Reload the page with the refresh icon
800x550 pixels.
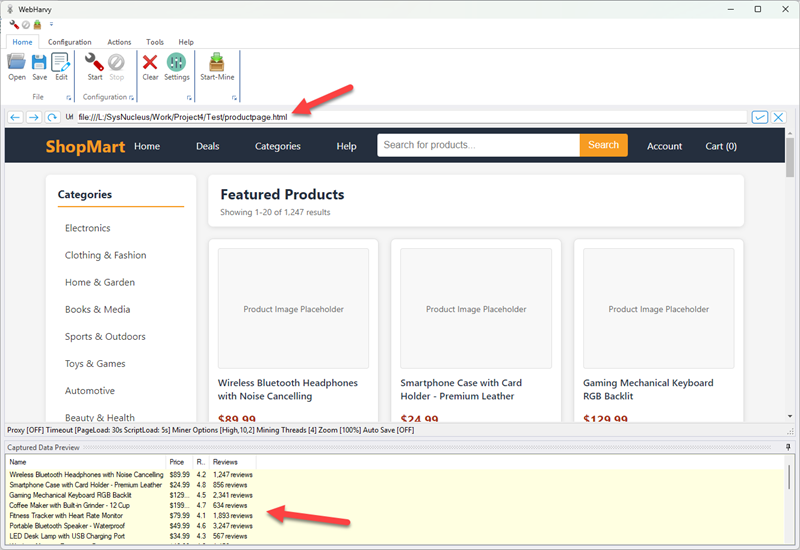51,117
